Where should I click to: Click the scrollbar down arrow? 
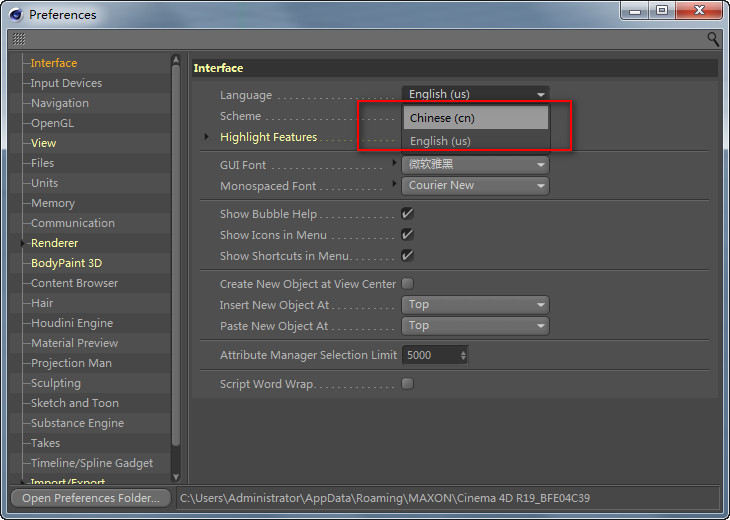176,477
